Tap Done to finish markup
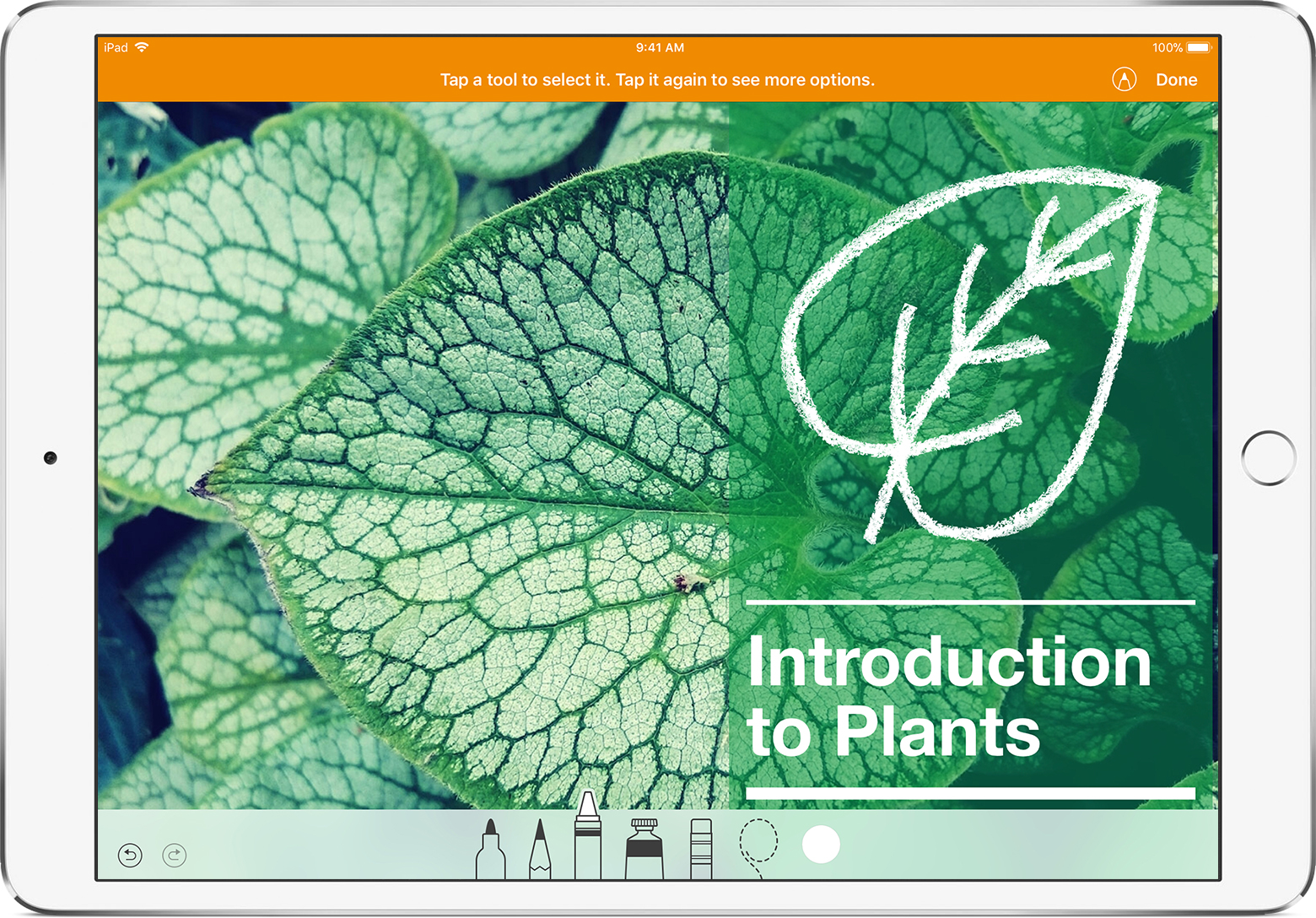The image size is (1316, 918). [x=1177, y=79]
